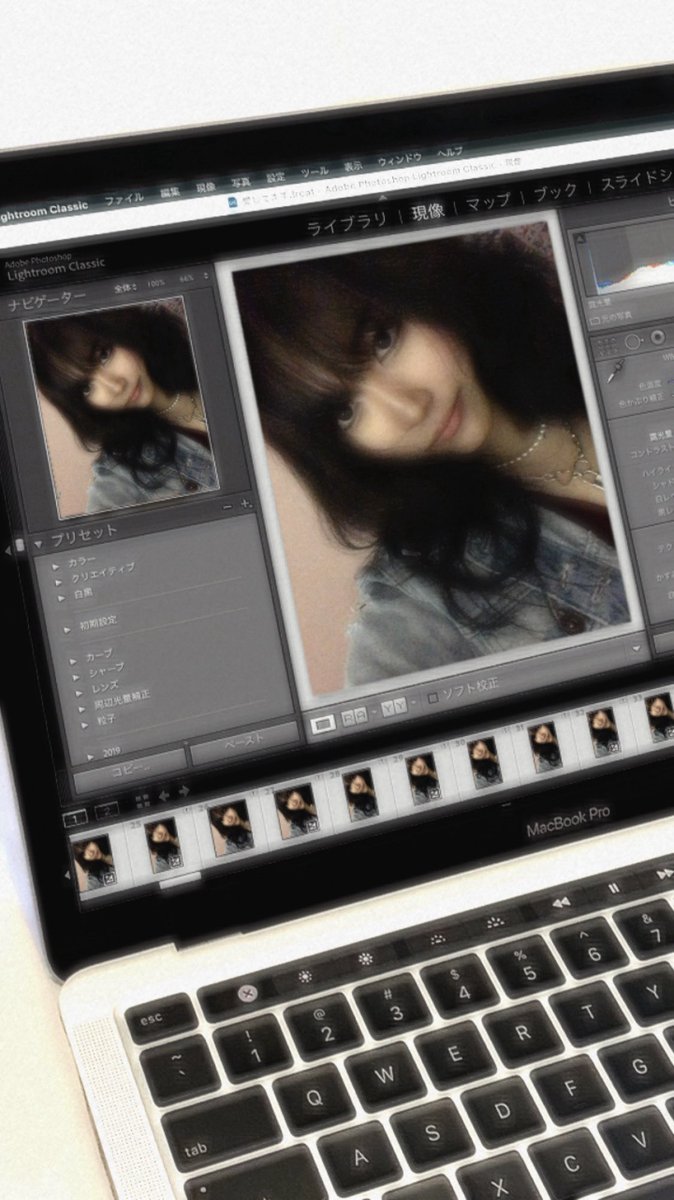Image resolution: width=674 pixels, height=1200 pixels.
Task: Set navigator zoom to 全体
Action: point(126,289)
